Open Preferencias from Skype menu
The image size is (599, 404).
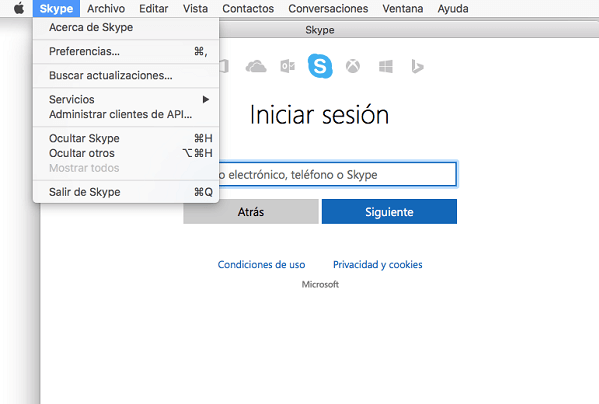(126, 51)
